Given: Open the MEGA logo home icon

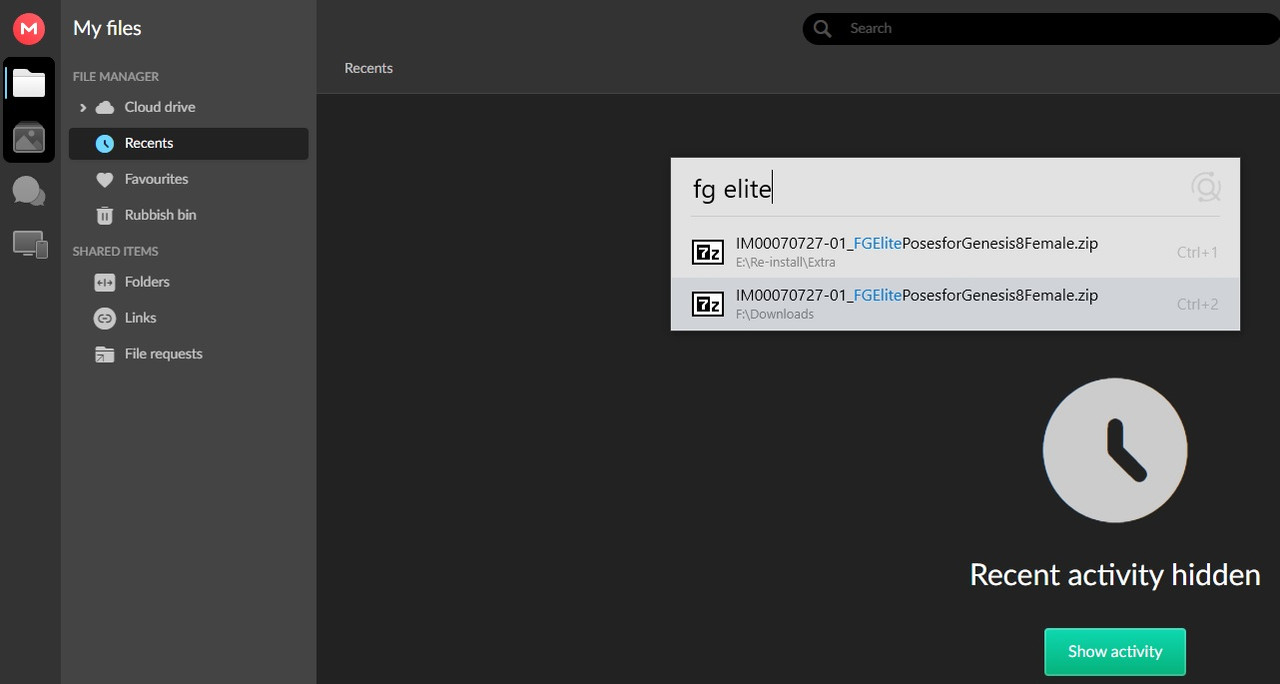Looking at the screenshot, I should [x=29, y=29].
